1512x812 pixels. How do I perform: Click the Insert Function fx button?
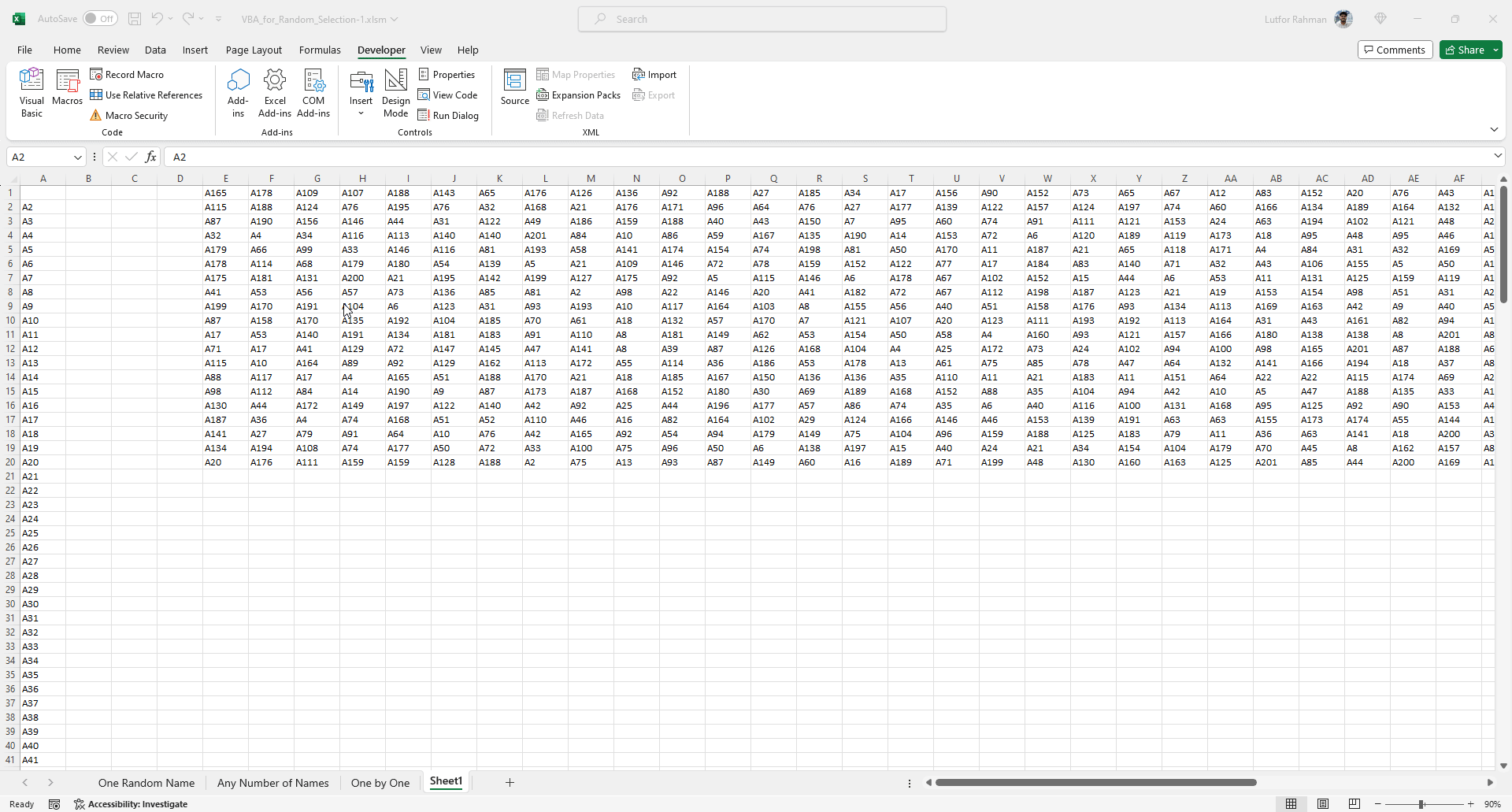point(150,157)
